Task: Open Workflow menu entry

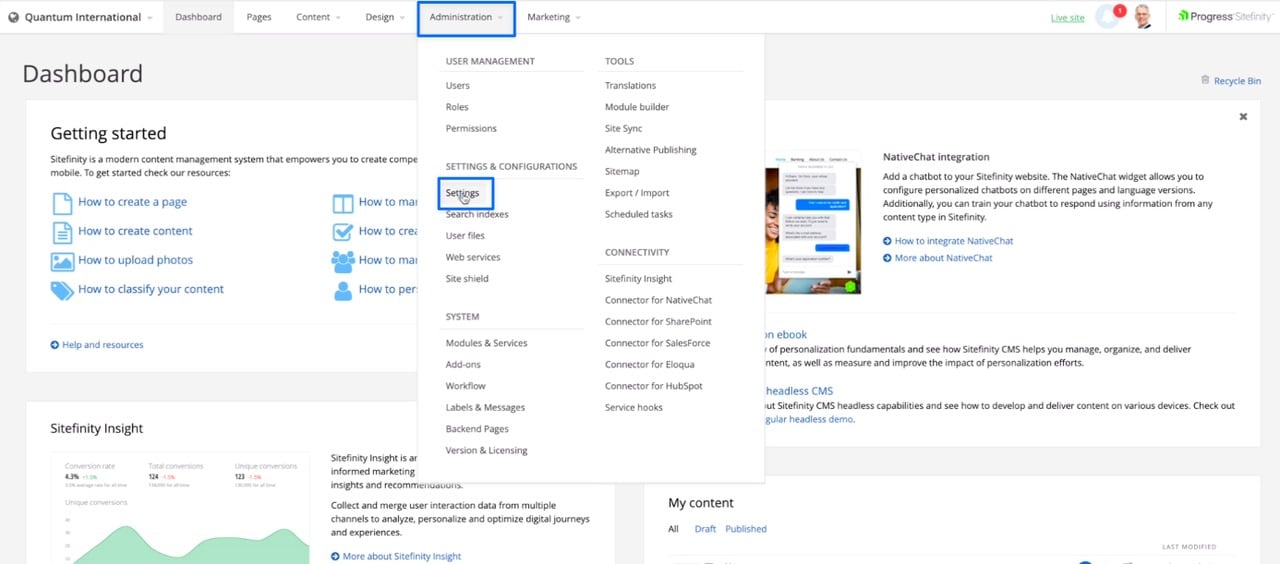Action: [465, 386]
